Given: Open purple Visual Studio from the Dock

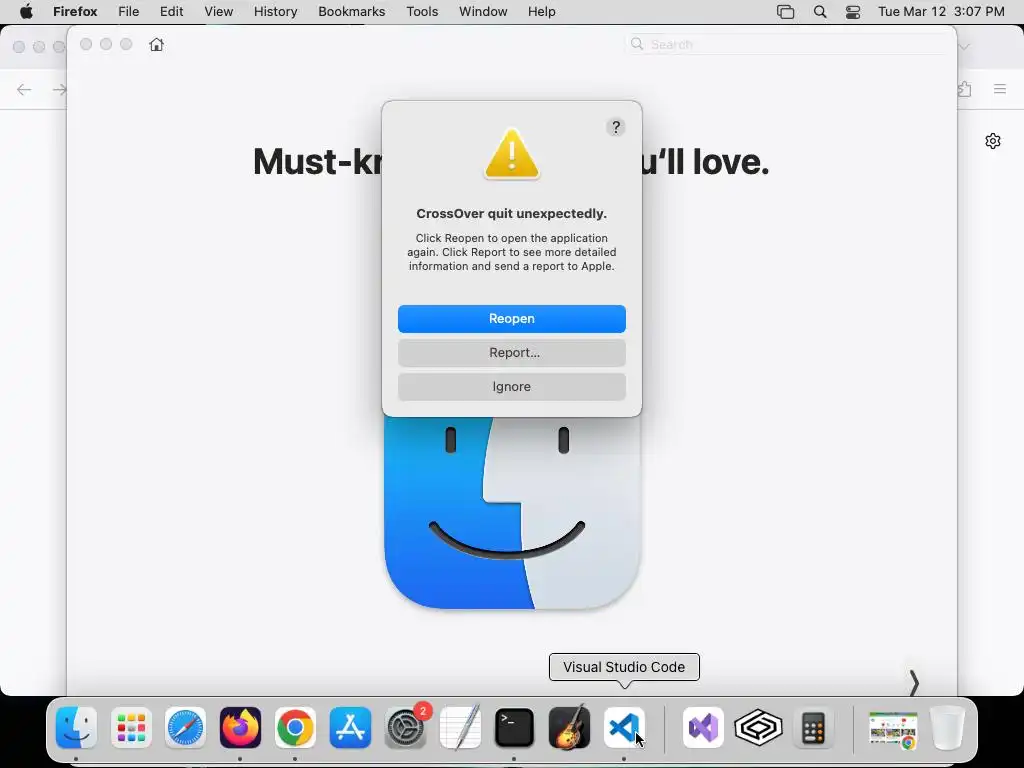Looking at the screenshot, I should click(703, 728).
